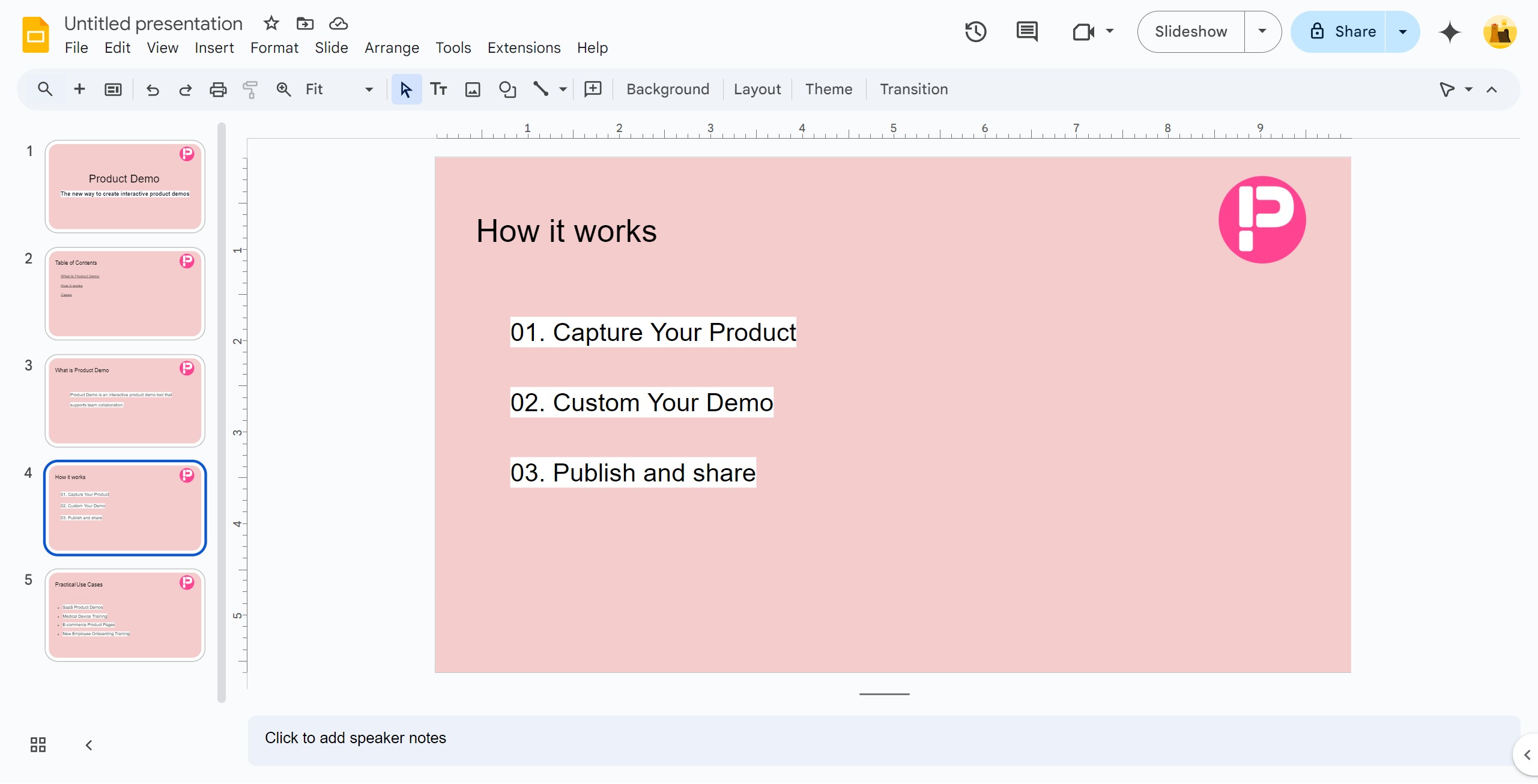Click '03. Publish and share' text

click(633, 472)
